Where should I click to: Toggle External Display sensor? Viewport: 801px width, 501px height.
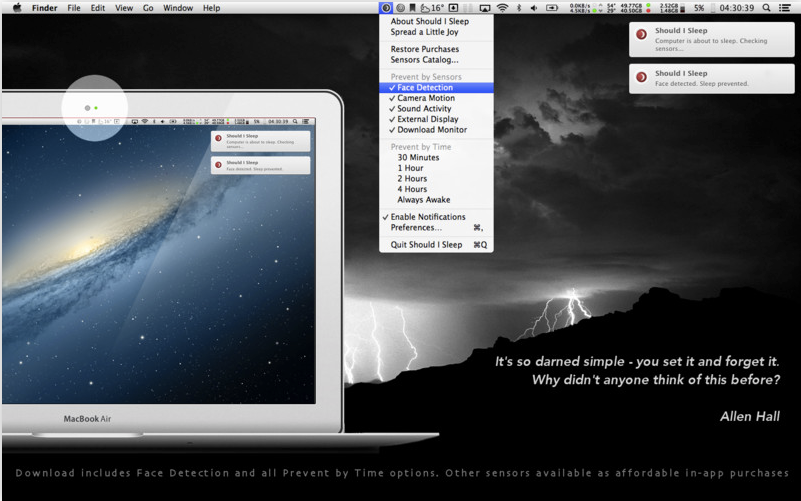click(x=436, y=119)
